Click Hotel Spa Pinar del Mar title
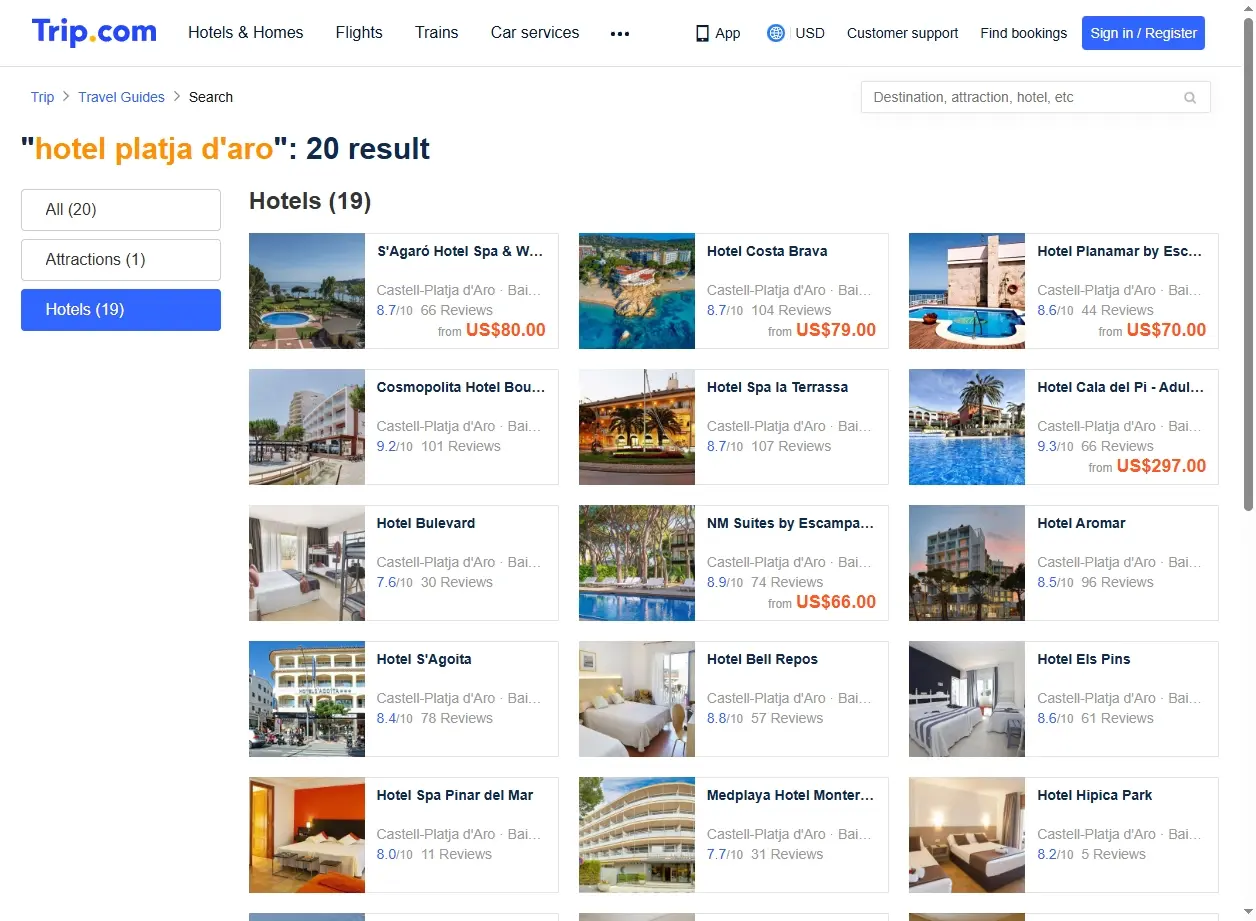Viewport: 1256px width, 921px height. pos(455,795)
